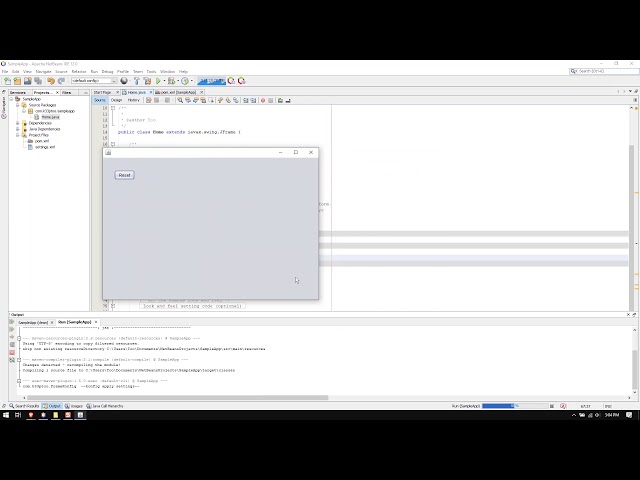
Task: Collapse the Source Packages node
Action: [x=18, y=105]
